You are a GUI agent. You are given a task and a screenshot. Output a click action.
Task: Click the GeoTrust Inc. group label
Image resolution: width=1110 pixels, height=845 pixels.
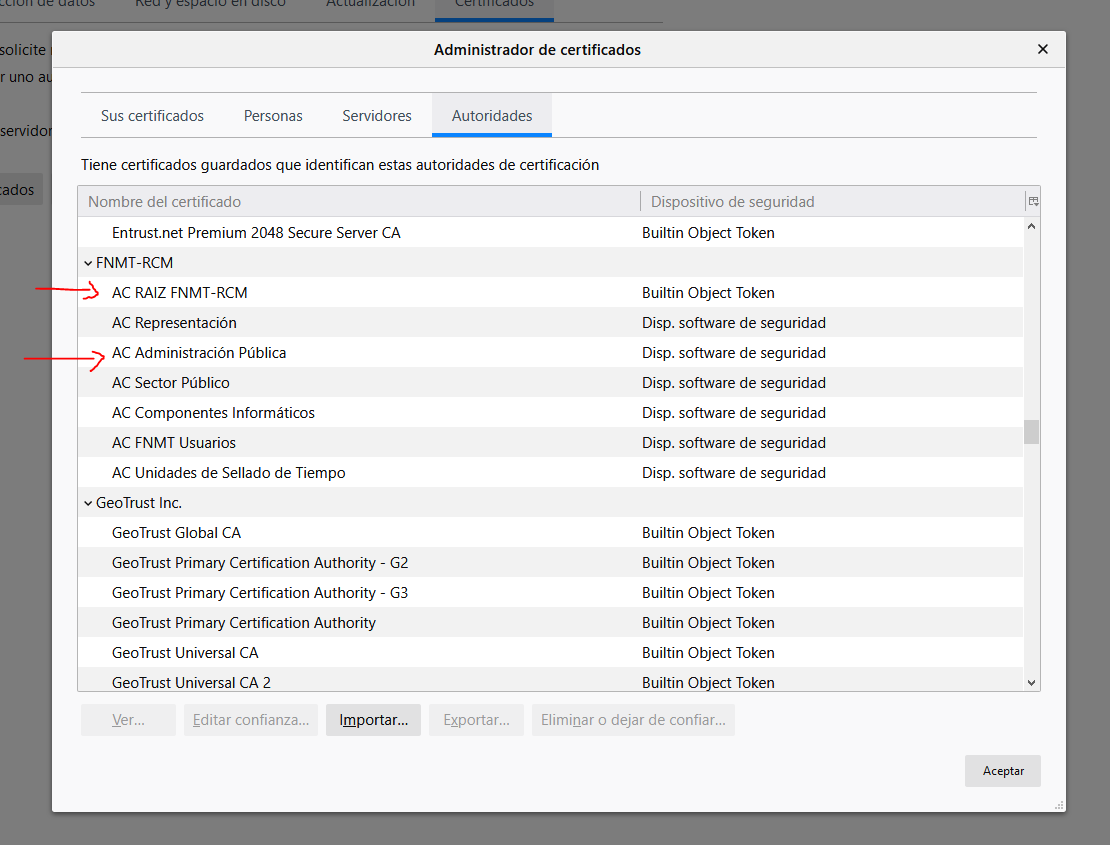pyautogui.click(x=139, y=503)
